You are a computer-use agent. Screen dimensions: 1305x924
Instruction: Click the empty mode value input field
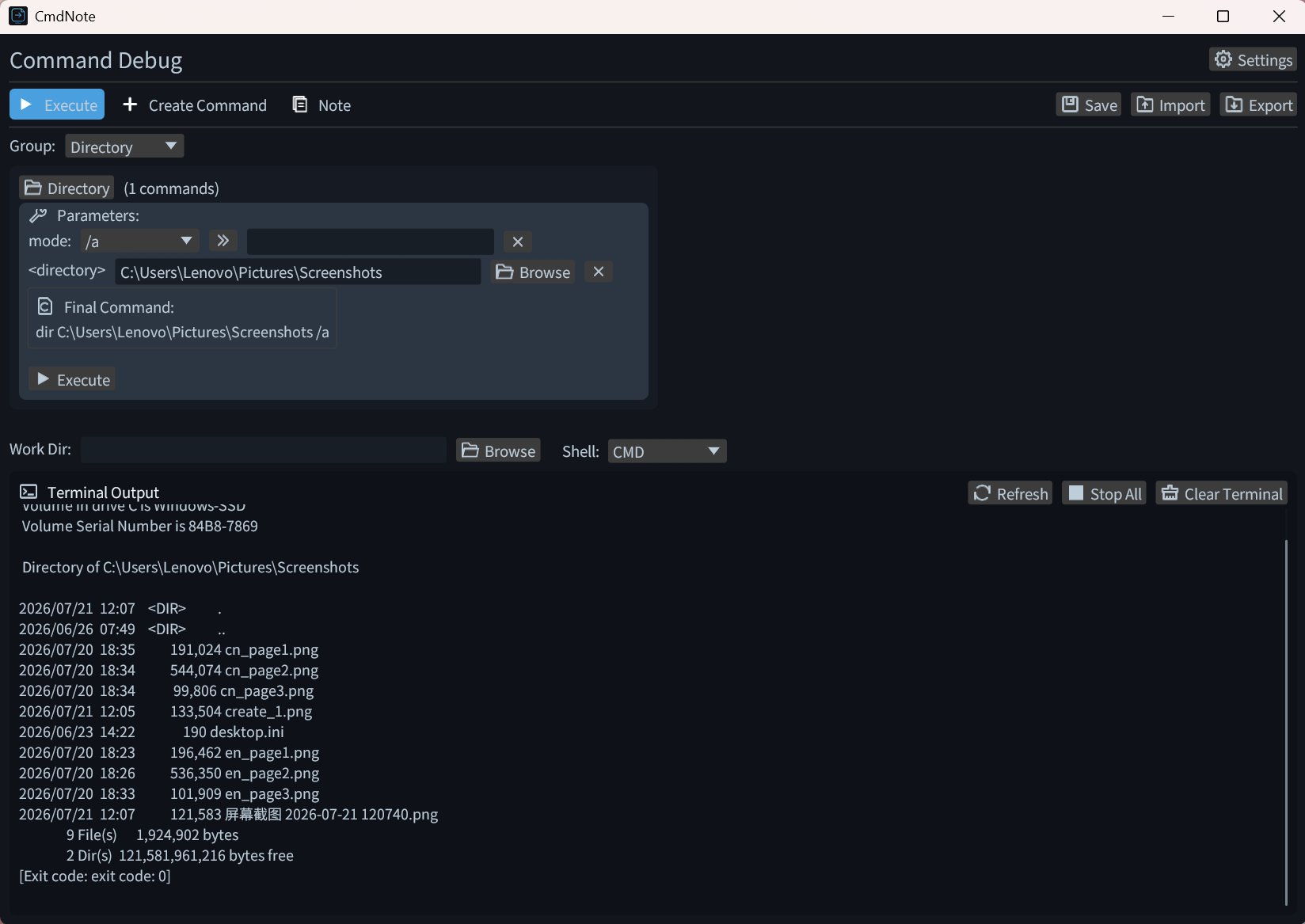click(371, 241)
